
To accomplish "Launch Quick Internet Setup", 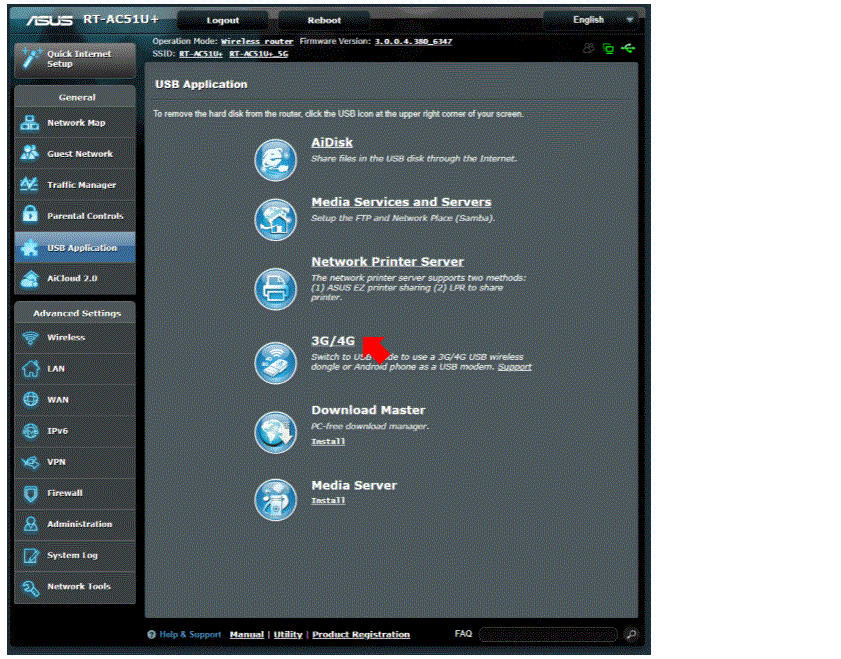I will (x=75, y=59).
